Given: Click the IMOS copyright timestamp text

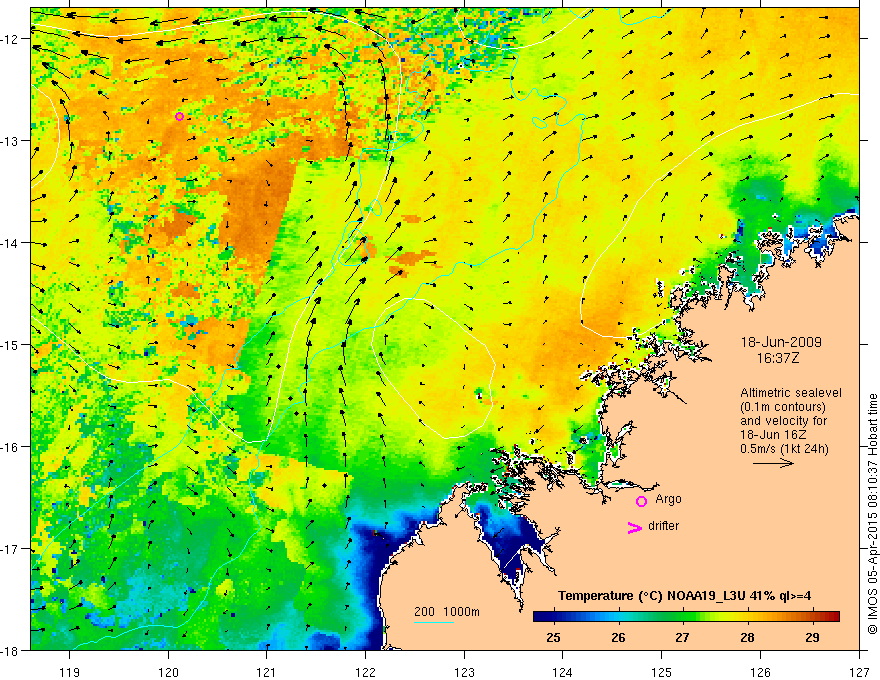Looking at the screenshot, I should tap(872, 513).
